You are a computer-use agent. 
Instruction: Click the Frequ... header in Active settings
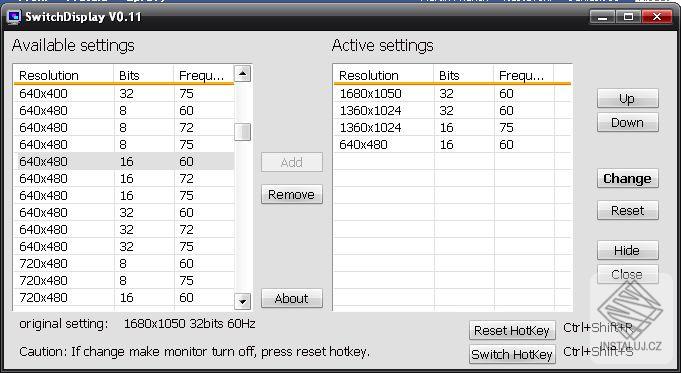click(x=523, y=75)
